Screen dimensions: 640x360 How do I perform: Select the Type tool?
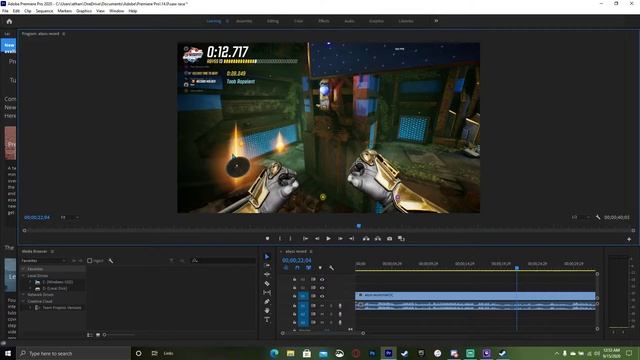point(267,320)
